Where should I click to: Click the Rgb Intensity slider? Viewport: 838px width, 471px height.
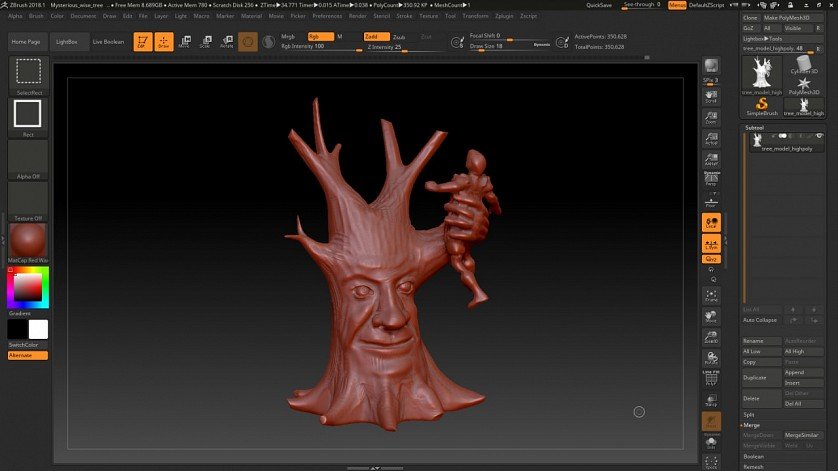(321, 47)
